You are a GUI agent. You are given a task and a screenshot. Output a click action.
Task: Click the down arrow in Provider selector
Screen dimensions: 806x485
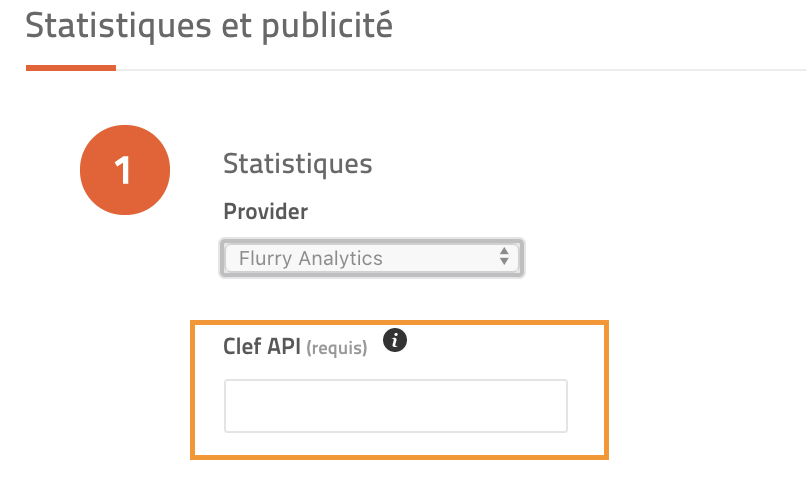[504, 262]
